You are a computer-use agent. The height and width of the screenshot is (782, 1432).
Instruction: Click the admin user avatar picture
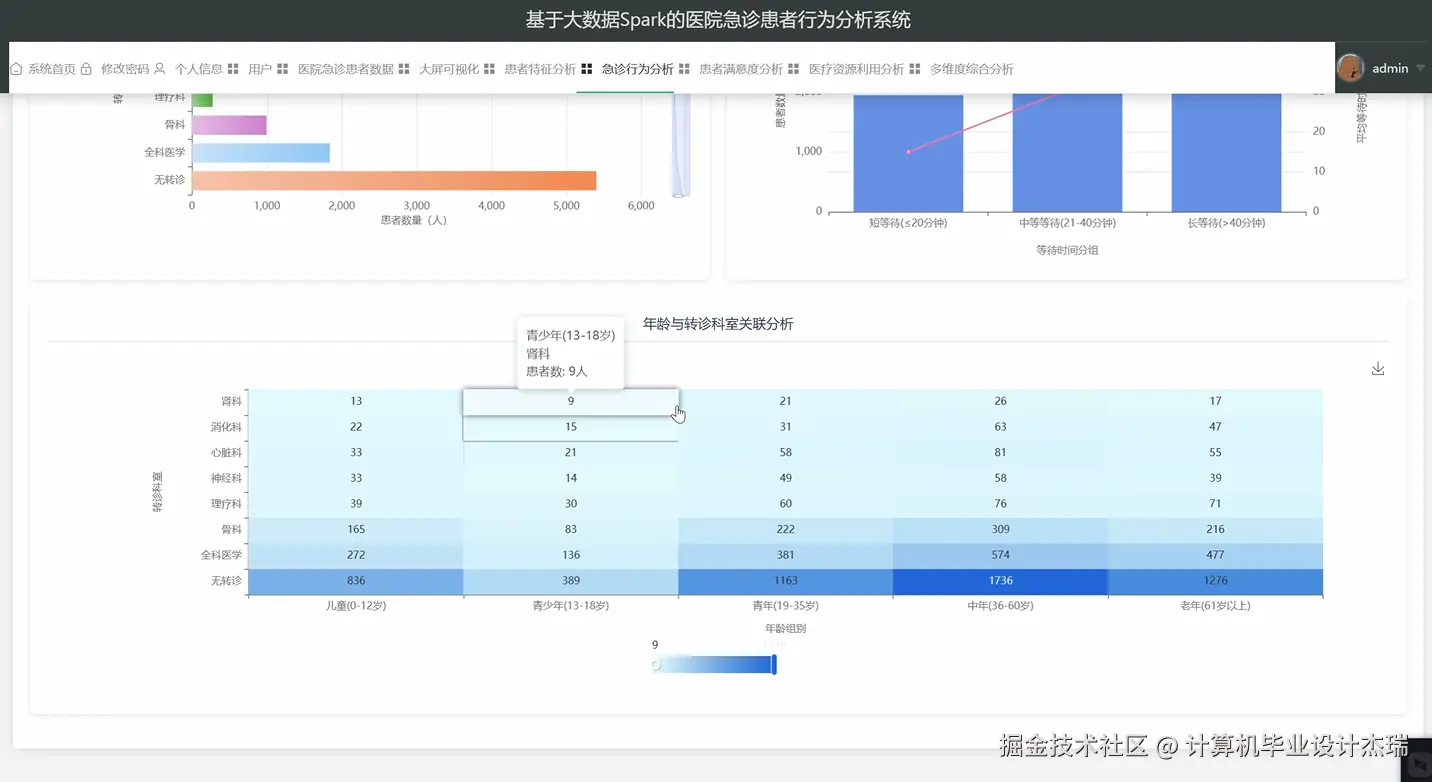pyautogui.click(x=1351, y=67)
